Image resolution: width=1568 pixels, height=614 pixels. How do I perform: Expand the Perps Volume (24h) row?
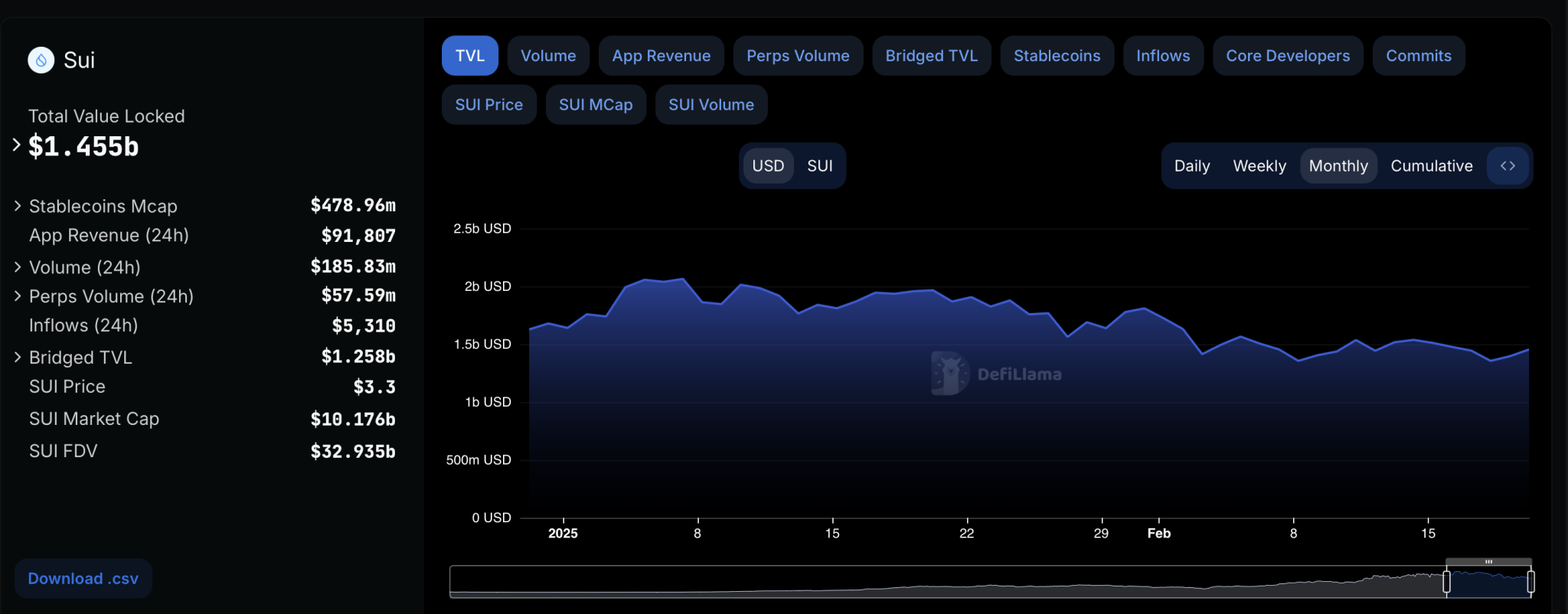pos(17,296)
